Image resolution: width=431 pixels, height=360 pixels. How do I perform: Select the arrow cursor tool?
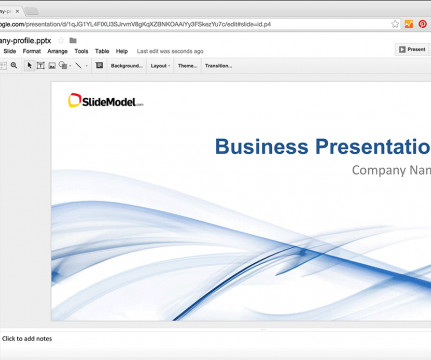click(x=30, y=66)
